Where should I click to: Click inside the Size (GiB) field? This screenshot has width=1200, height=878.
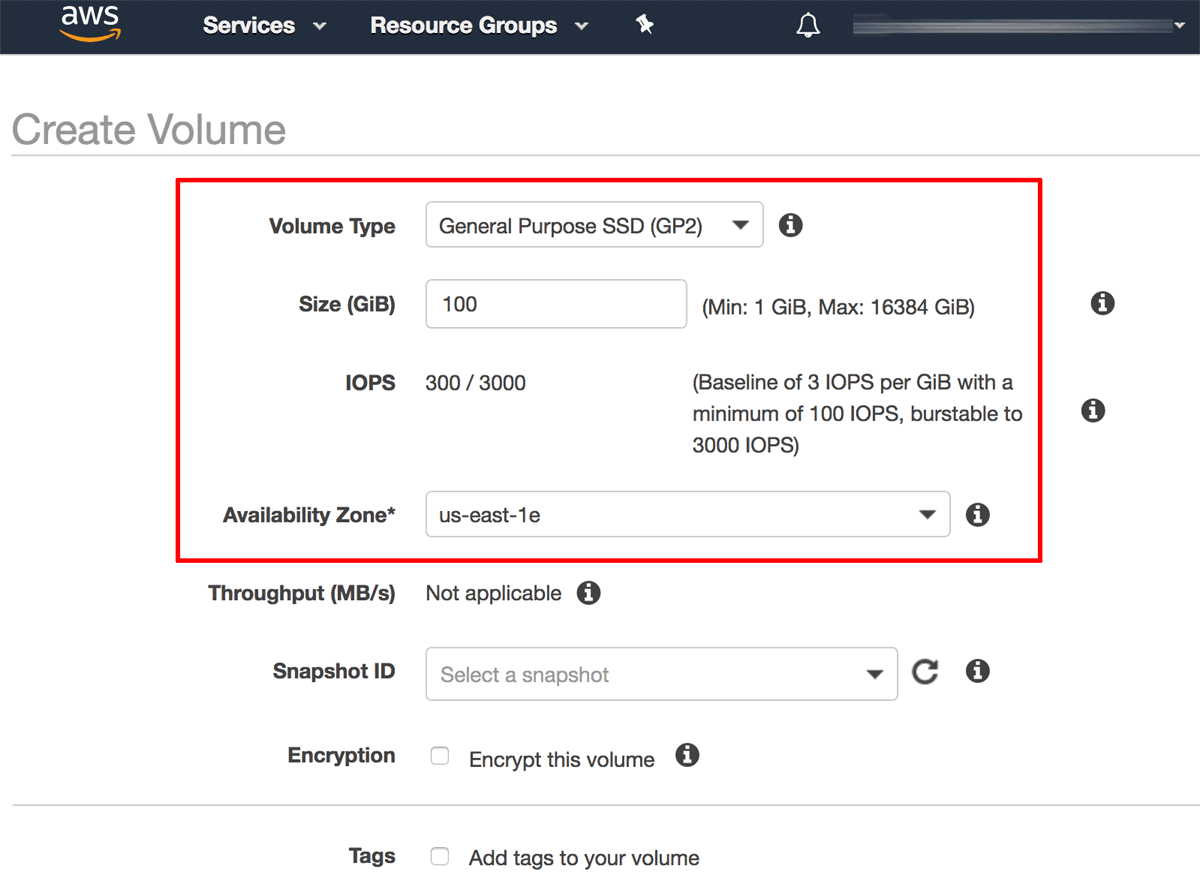tap(555, 303)
